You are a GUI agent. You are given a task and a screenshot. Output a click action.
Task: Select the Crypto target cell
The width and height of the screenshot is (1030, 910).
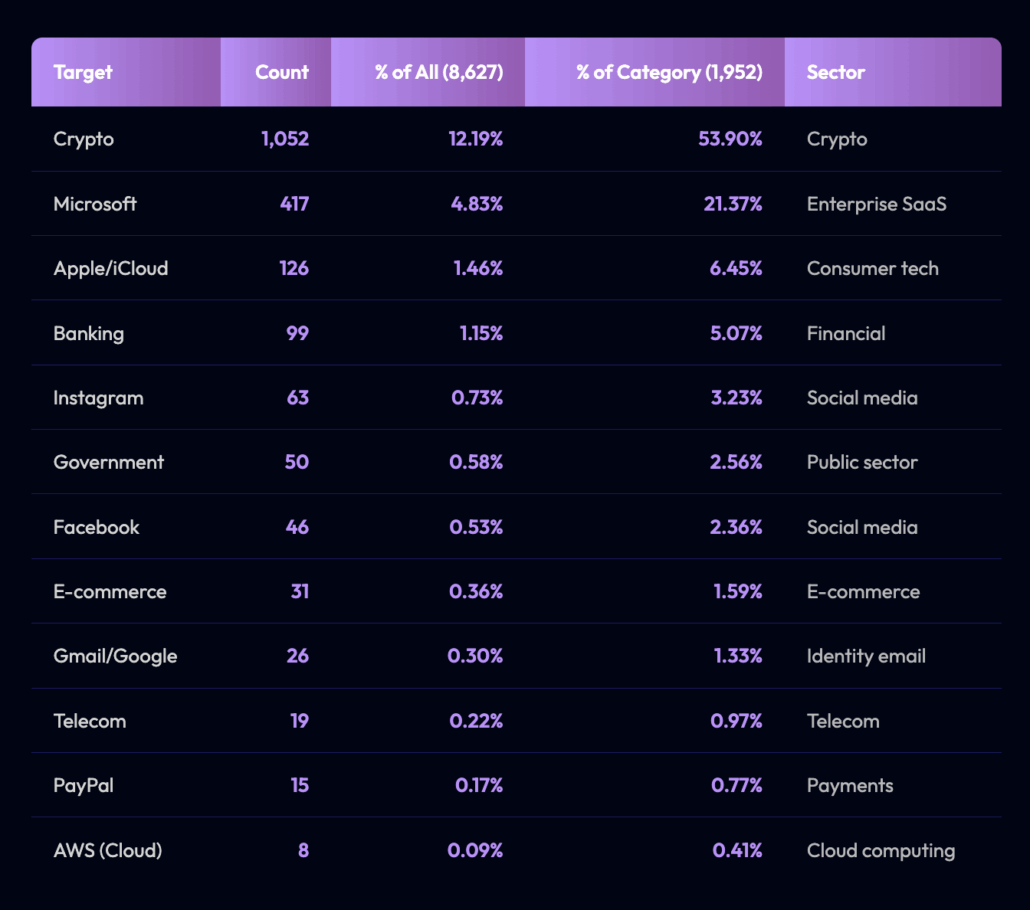tap(84, 139)
